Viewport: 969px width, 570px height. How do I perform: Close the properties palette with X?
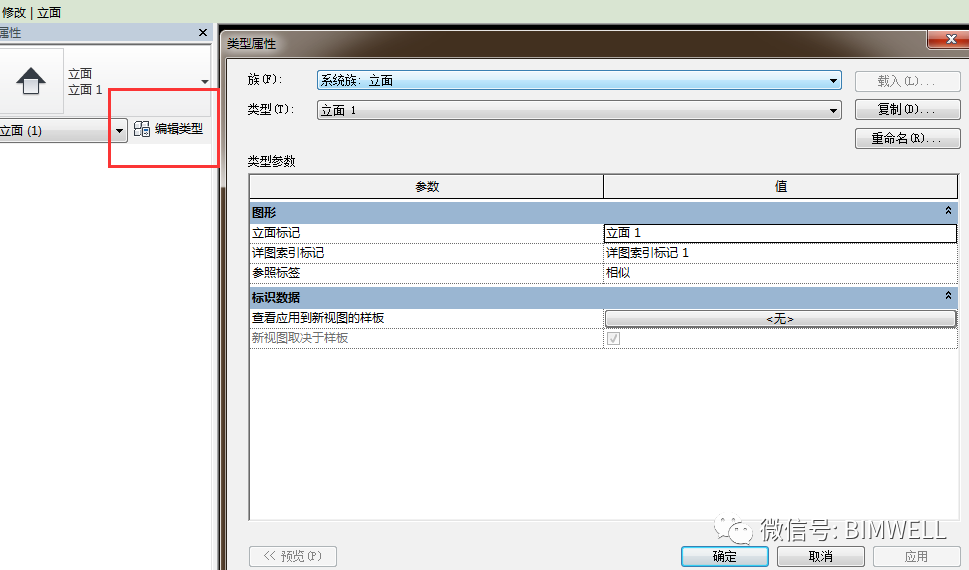pos(203,33)
